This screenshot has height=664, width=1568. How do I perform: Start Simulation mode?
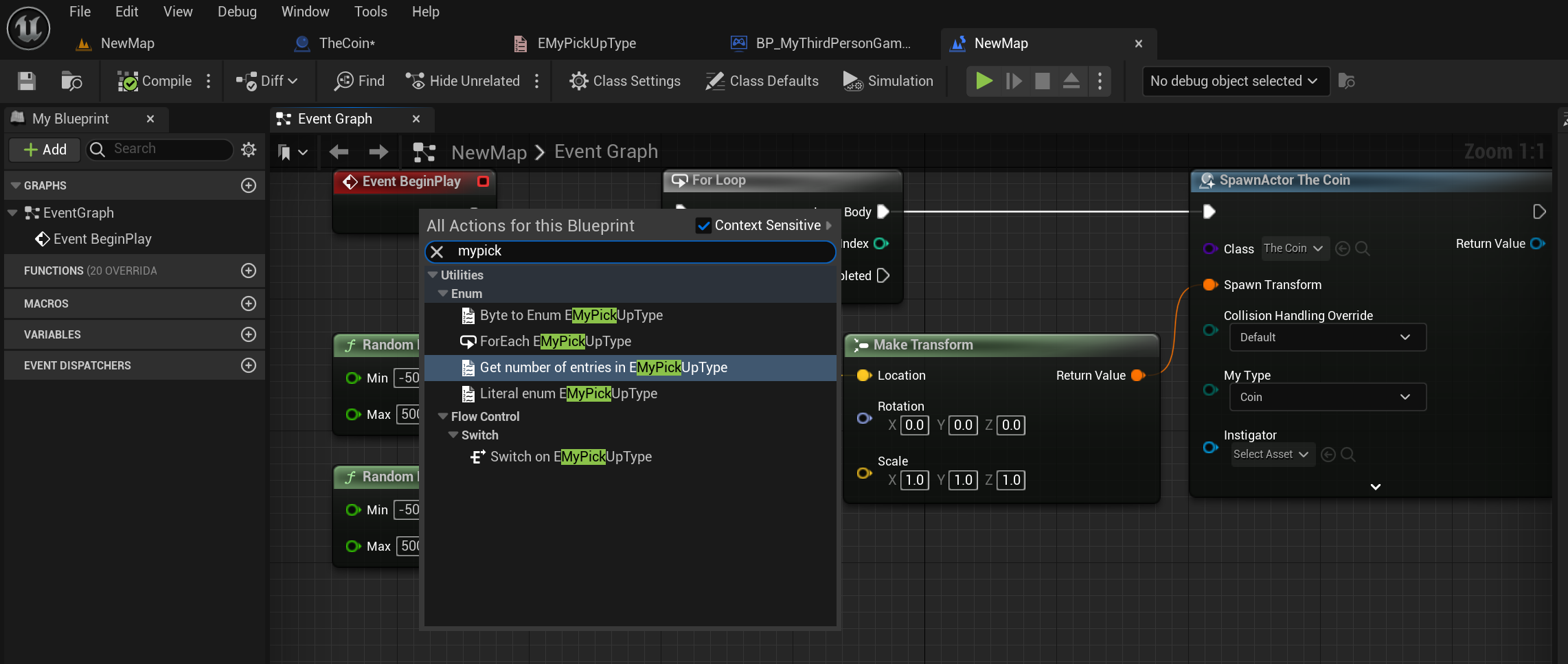click(x=888, y=81)
